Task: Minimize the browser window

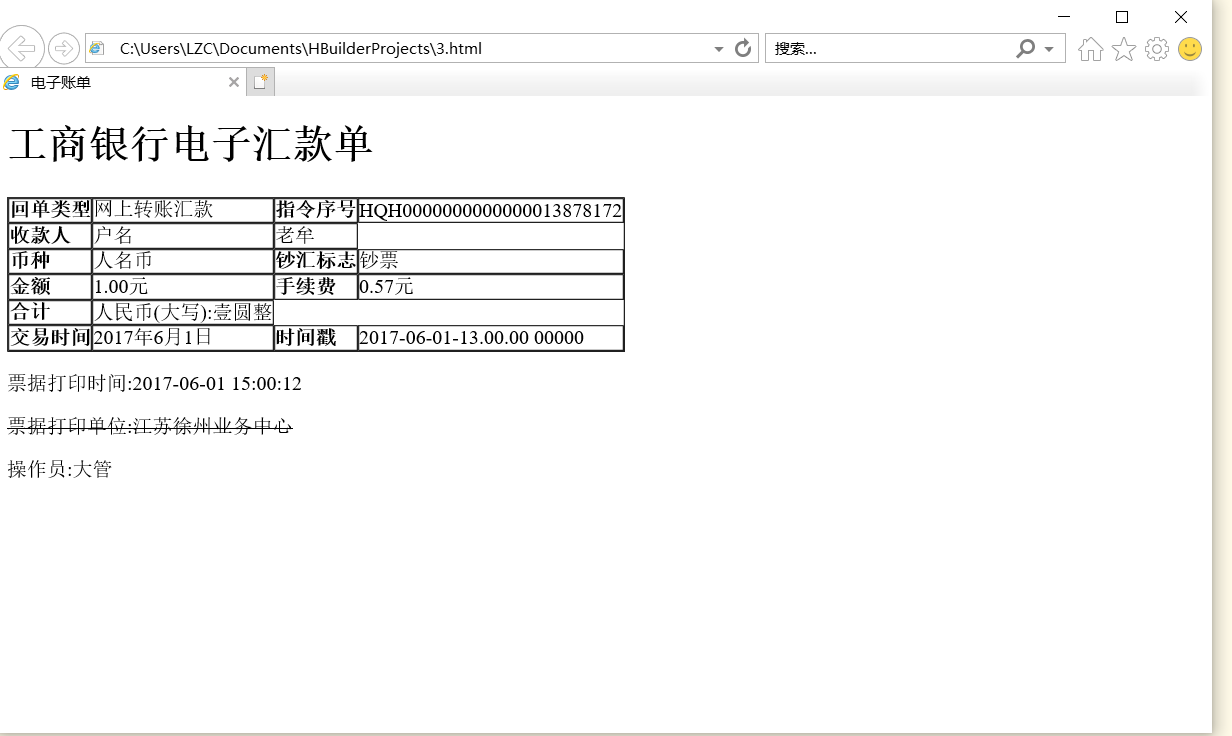Action: [1064, 17]
